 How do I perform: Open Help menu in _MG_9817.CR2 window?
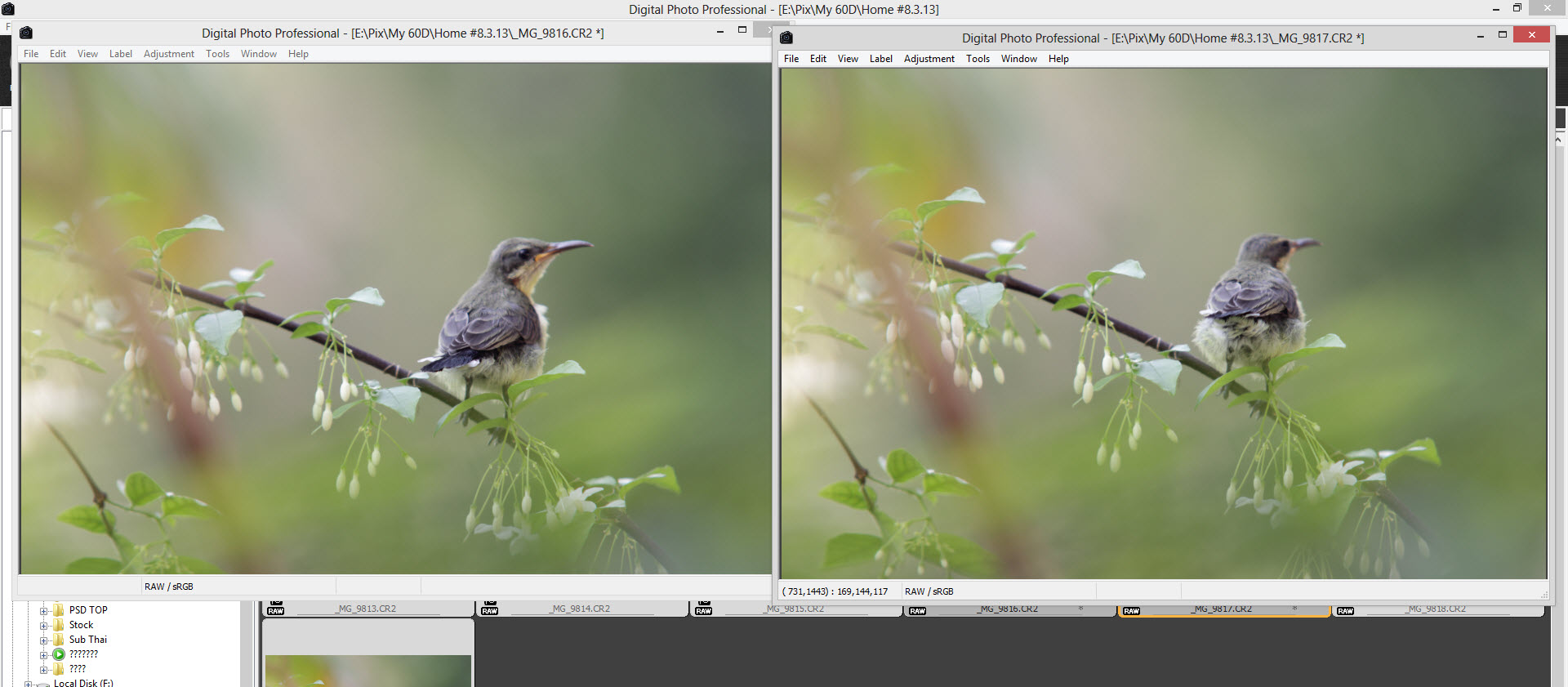coord(1058,59)
